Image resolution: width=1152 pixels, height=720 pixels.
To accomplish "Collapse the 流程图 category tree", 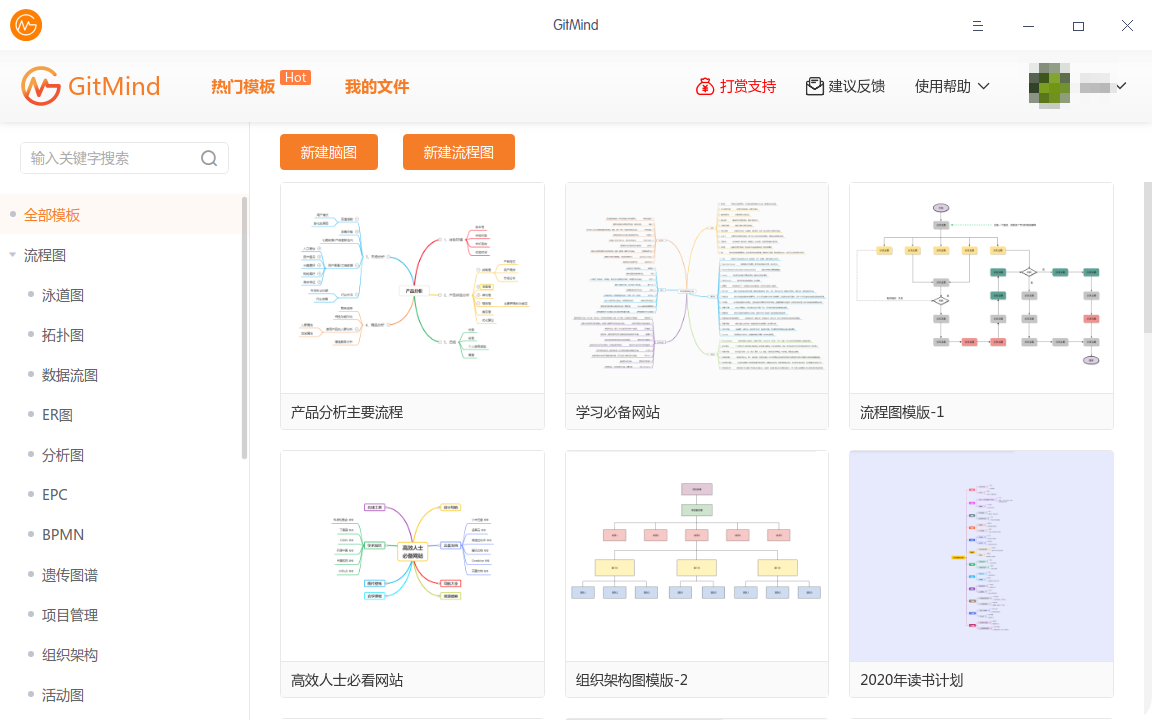I will click(12, 255).
